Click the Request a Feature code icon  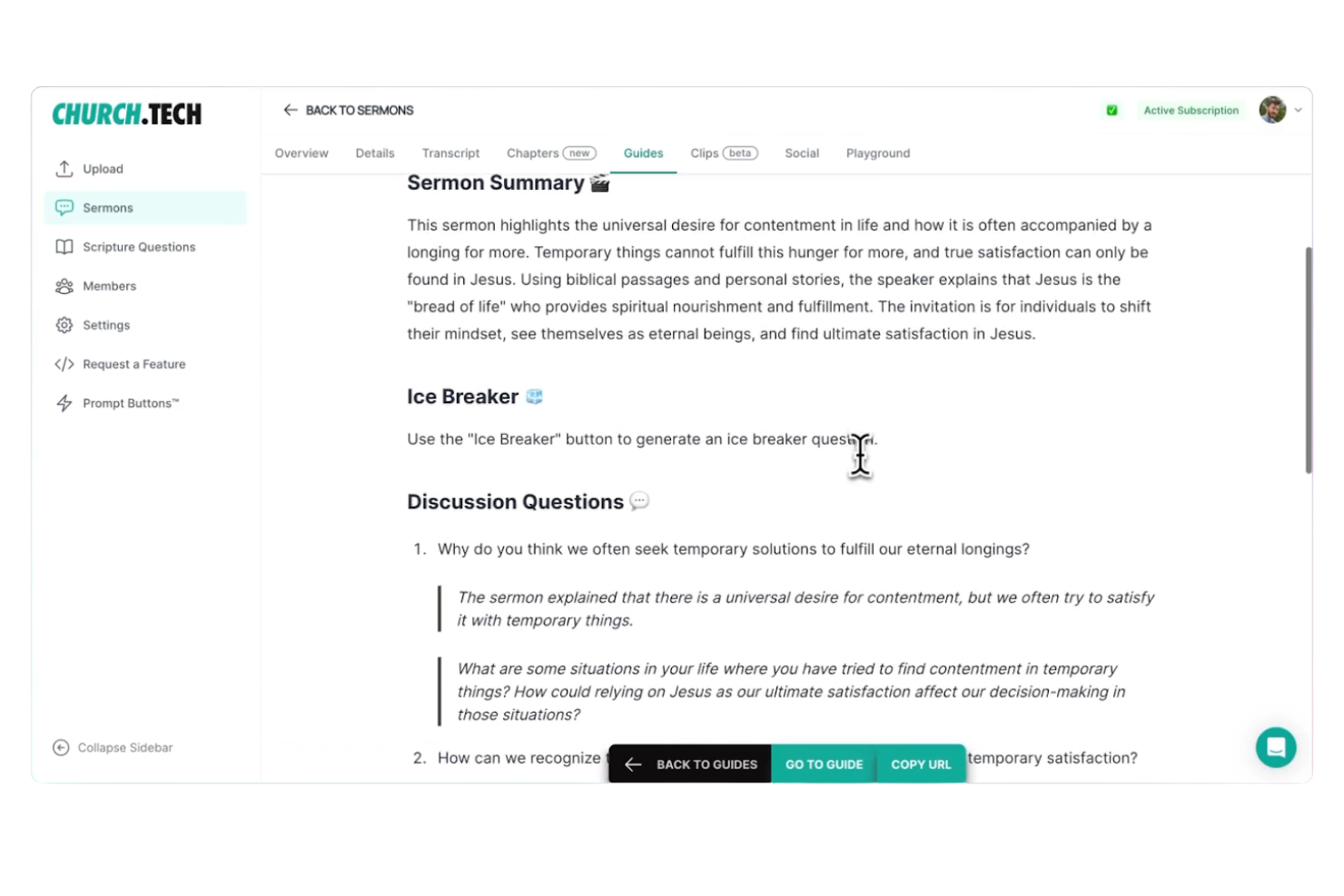pos(64,364)
